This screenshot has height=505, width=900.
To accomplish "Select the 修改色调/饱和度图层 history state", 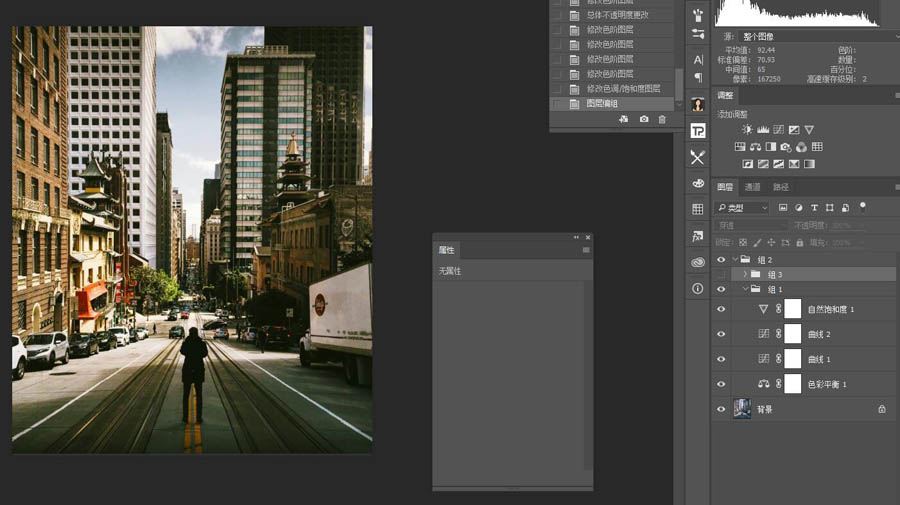I will [x=622, y=89].
